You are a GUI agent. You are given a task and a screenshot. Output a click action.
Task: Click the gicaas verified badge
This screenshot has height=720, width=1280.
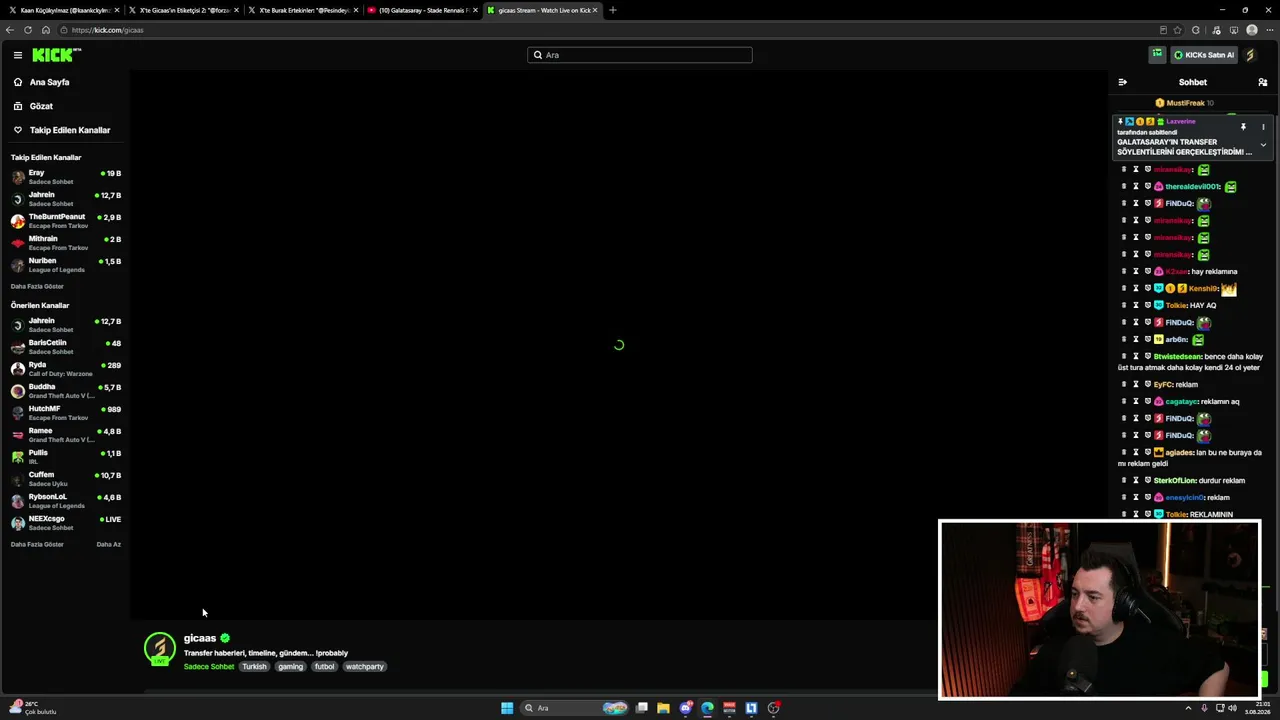coord(225,638)
